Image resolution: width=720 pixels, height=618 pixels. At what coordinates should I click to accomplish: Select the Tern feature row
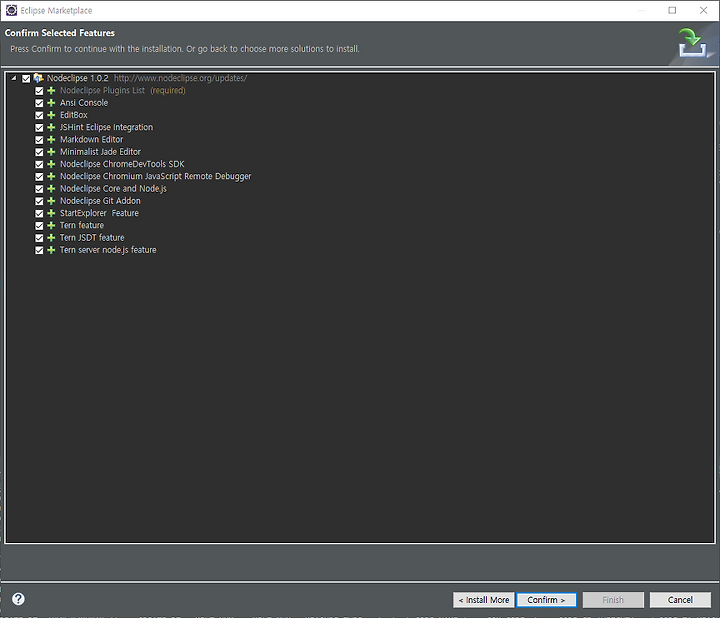point(82,225)
